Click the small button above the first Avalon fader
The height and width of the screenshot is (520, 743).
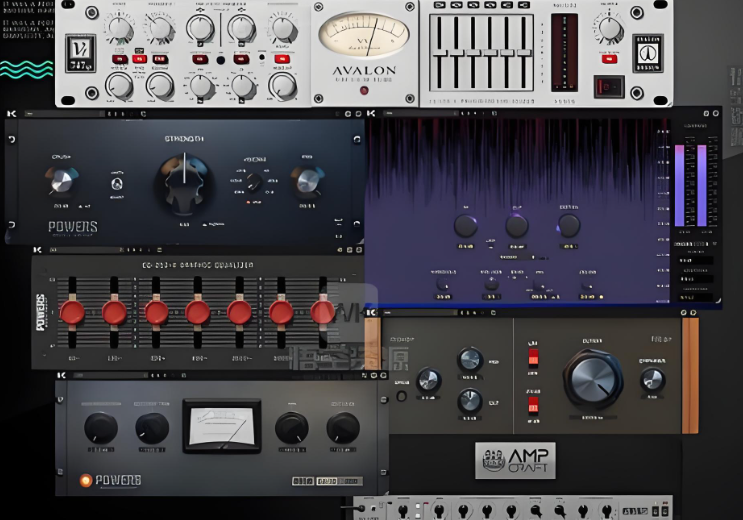(x=439, y=5)
